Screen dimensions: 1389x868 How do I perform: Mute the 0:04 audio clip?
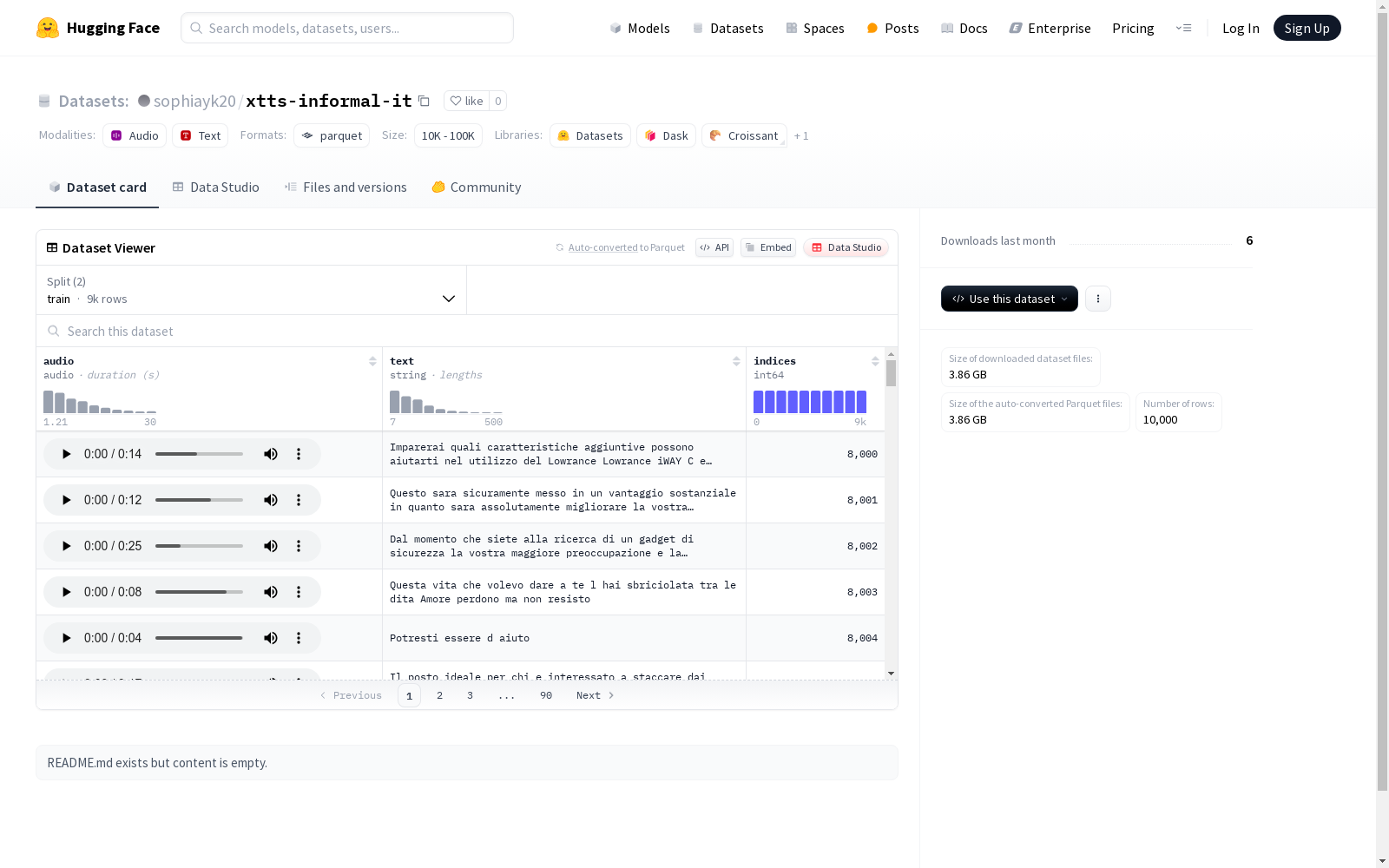tap(271, 638)
